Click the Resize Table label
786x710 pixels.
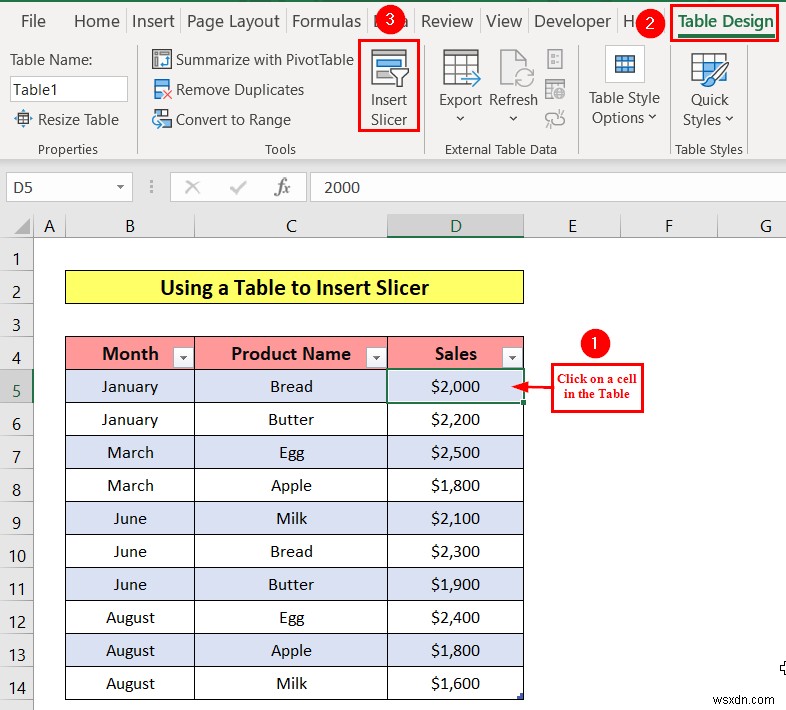point(79,120)
